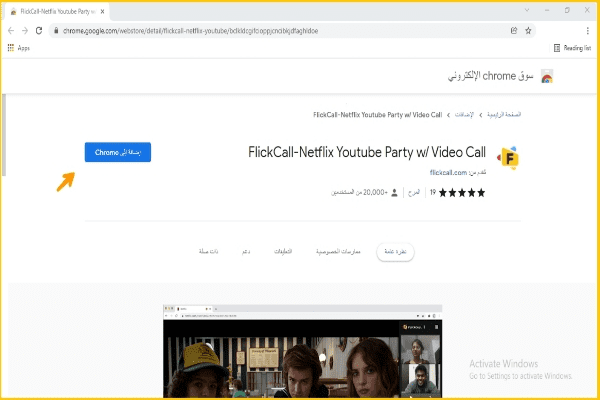The height and width of the screenshot is (400, 600).
Task: Open the Apps grid shortcut
Action: pyautogui.click(x=18, y=48)
